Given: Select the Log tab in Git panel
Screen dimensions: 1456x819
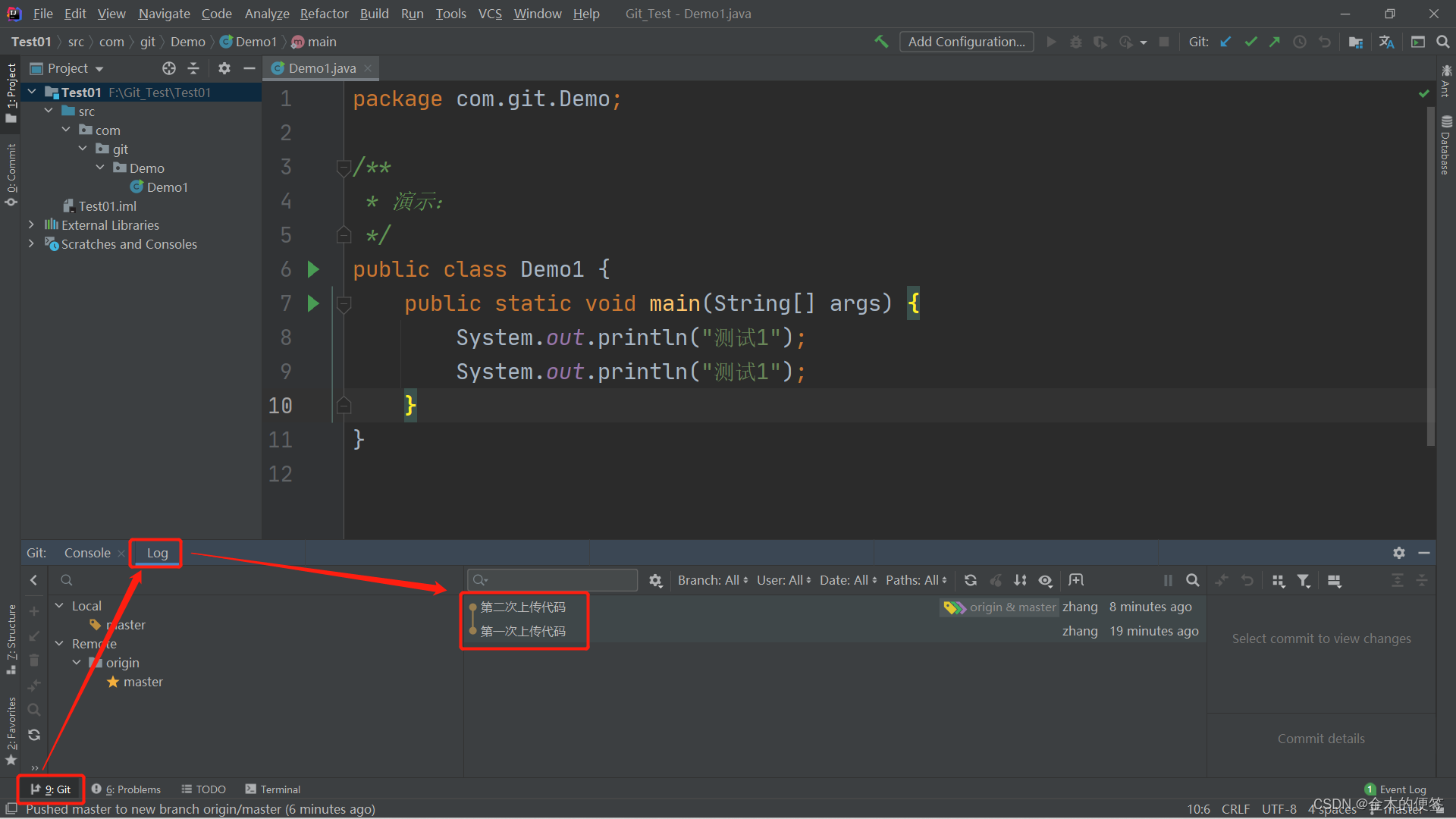Looking at the screenshot, I should 157,552.
